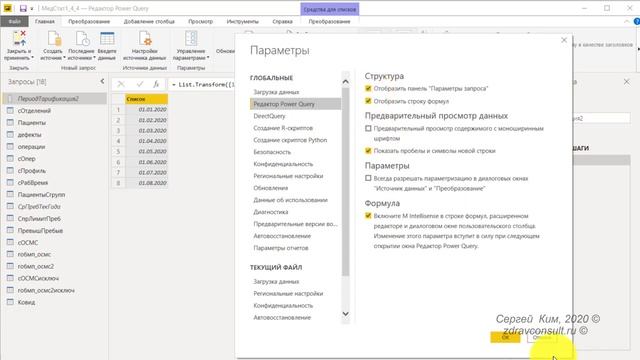Open the Добавление столбца tab

(149, 22)
